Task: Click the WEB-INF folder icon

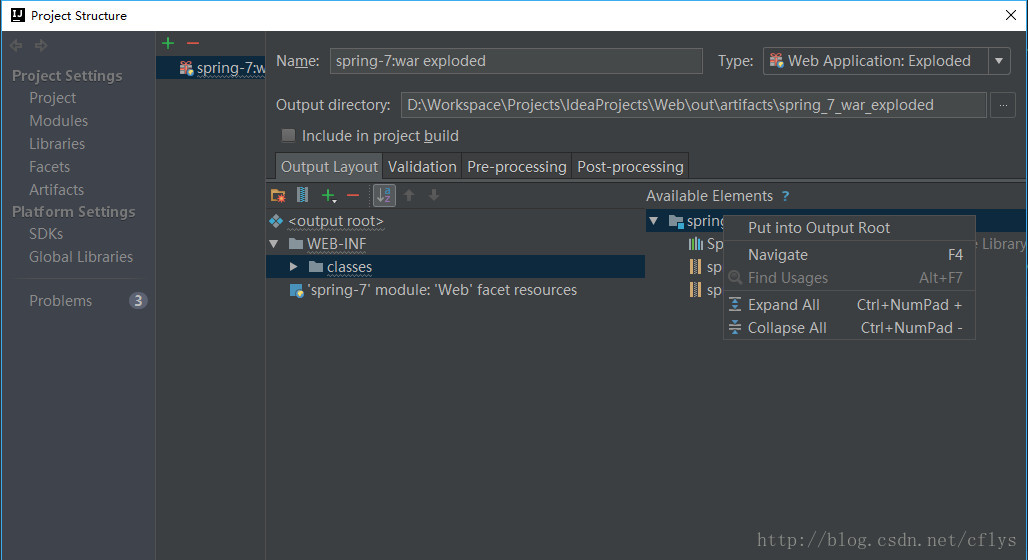Action: pyautogui.click(x=296, y=244)
